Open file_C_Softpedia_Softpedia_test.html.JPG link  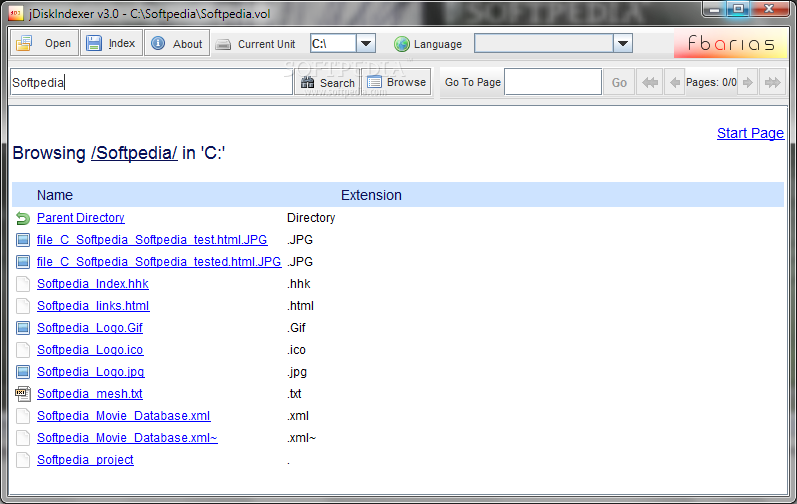152,239
